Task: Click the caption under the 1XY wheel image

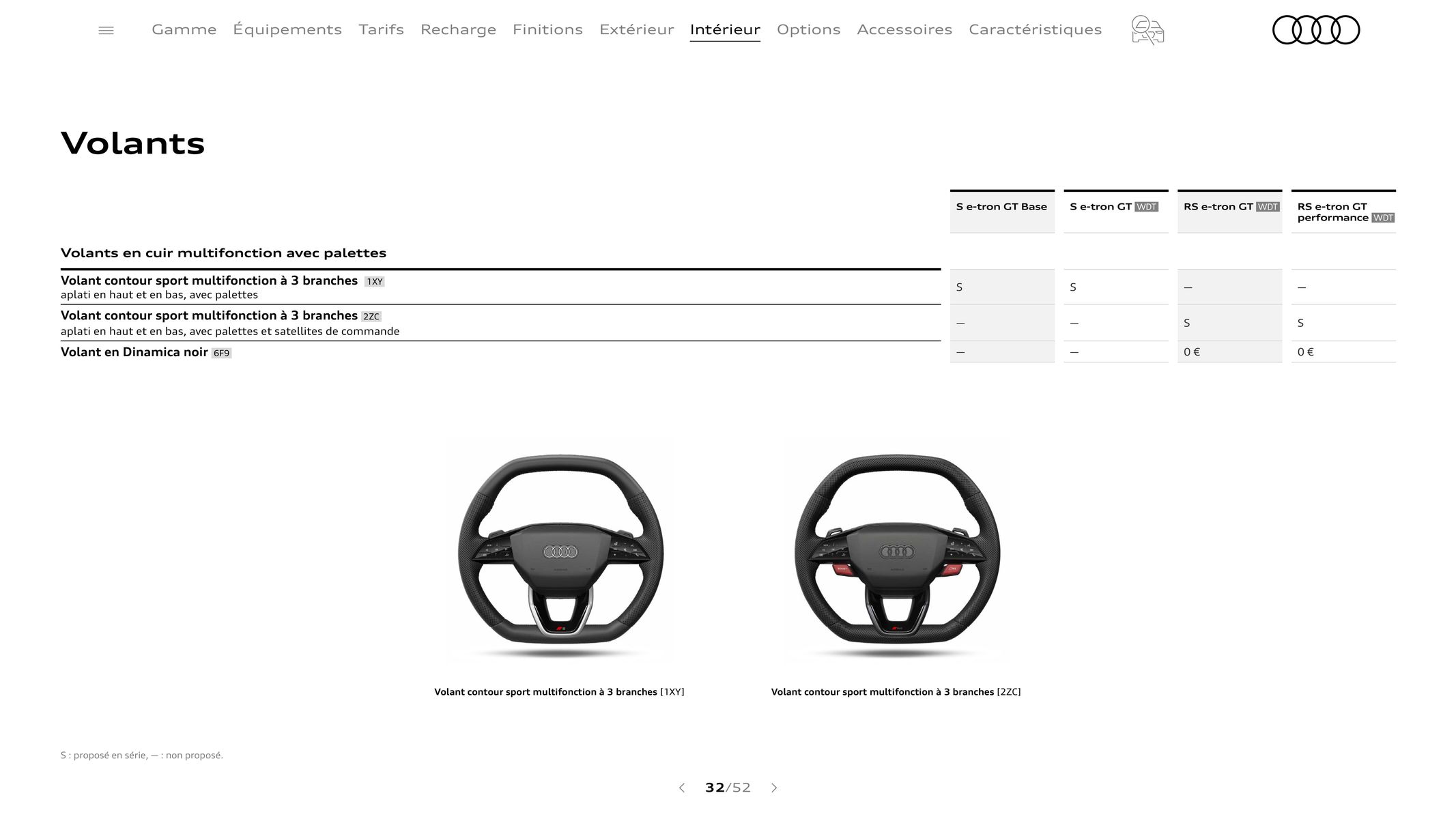Action: click(559, 692)
